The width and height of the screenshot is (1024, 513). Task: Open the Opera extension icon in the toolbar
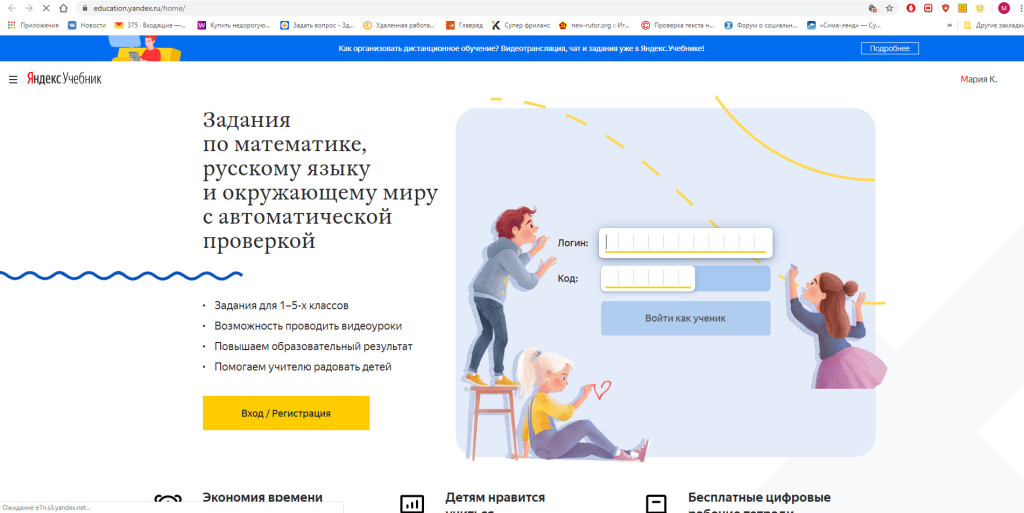point(910,8)
